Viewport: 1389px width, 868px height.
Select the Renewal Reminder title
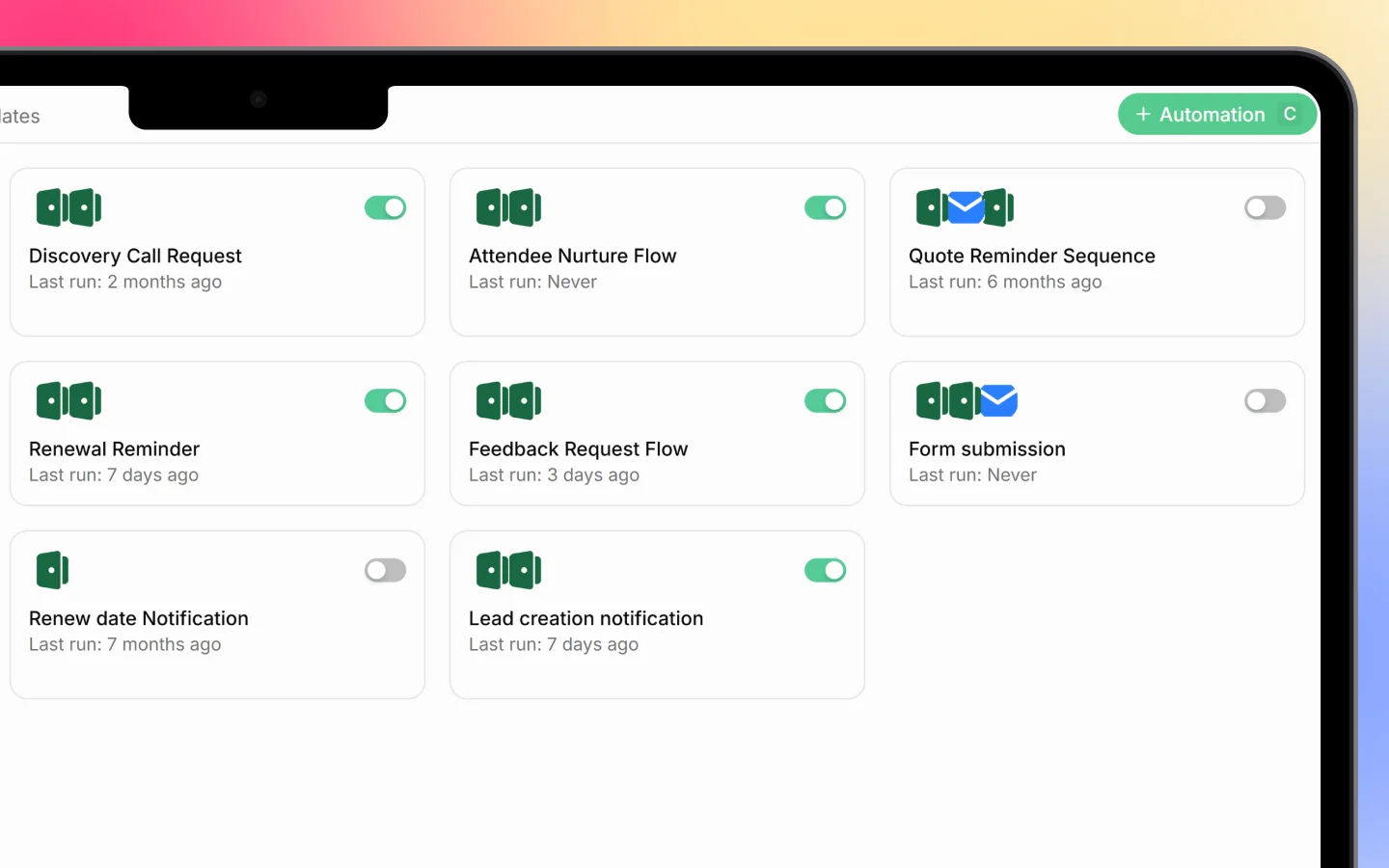[x=114, y=448]
